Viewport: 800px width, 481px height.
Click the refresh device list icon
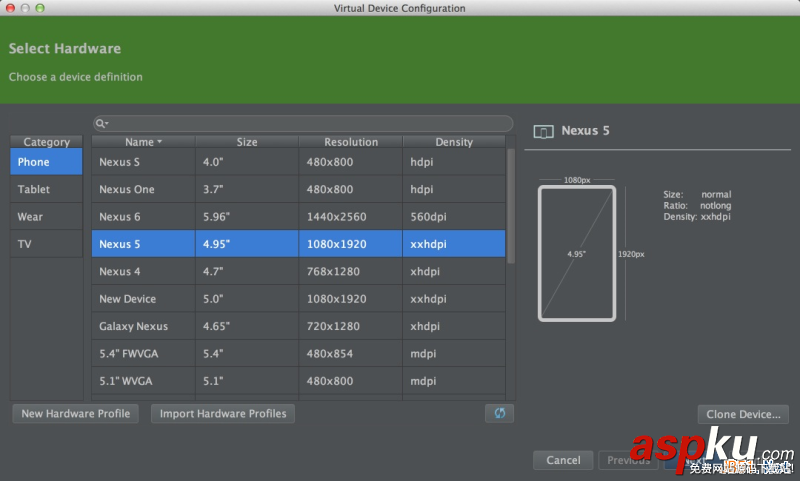[x=499, y=413]
